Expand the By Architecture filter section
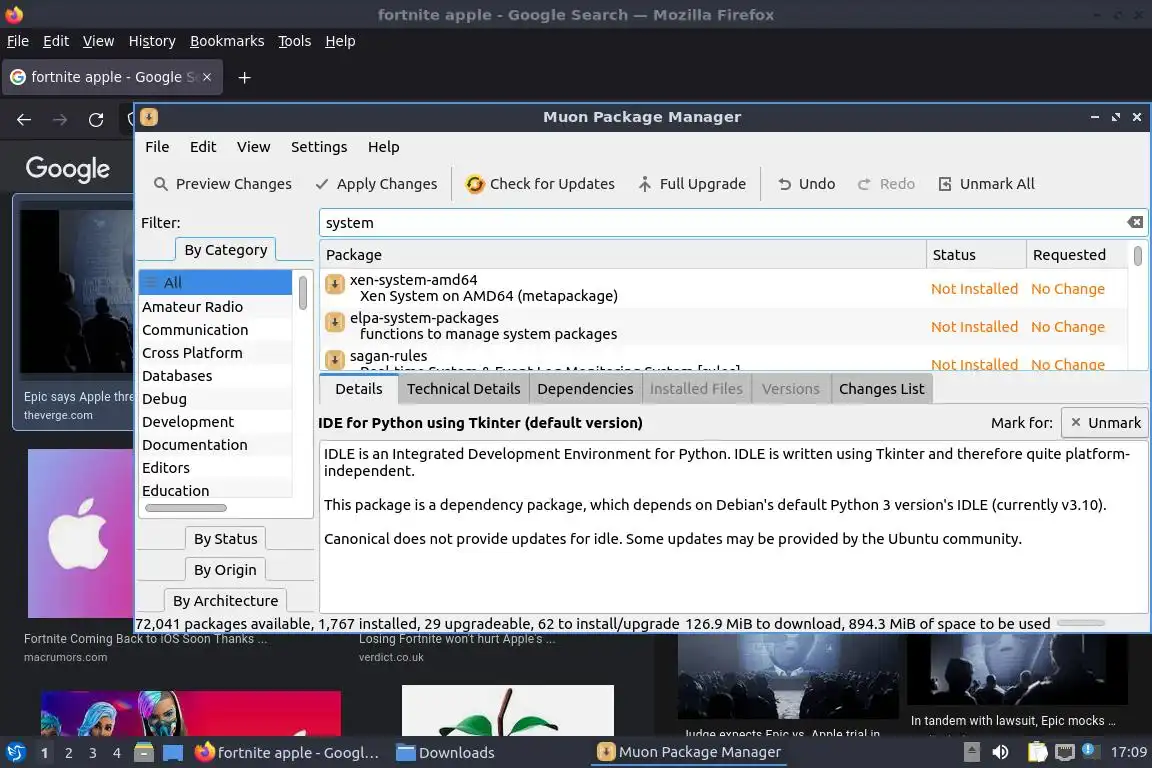The width and height of the screenshot is (1152, 768). [x=226, y=600]
